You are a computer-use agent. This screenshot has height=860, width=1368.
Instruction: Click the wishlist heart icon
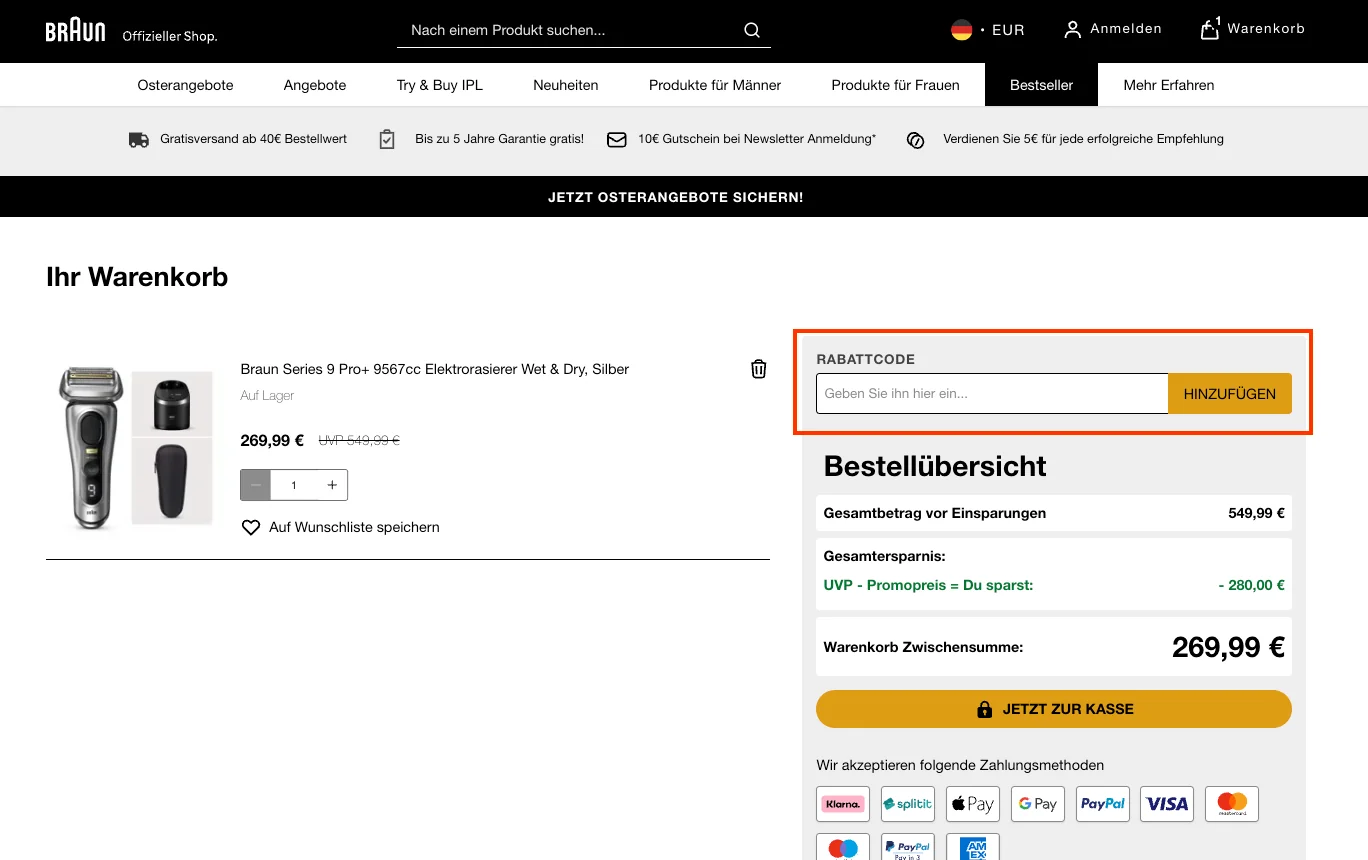click(251, 527)
